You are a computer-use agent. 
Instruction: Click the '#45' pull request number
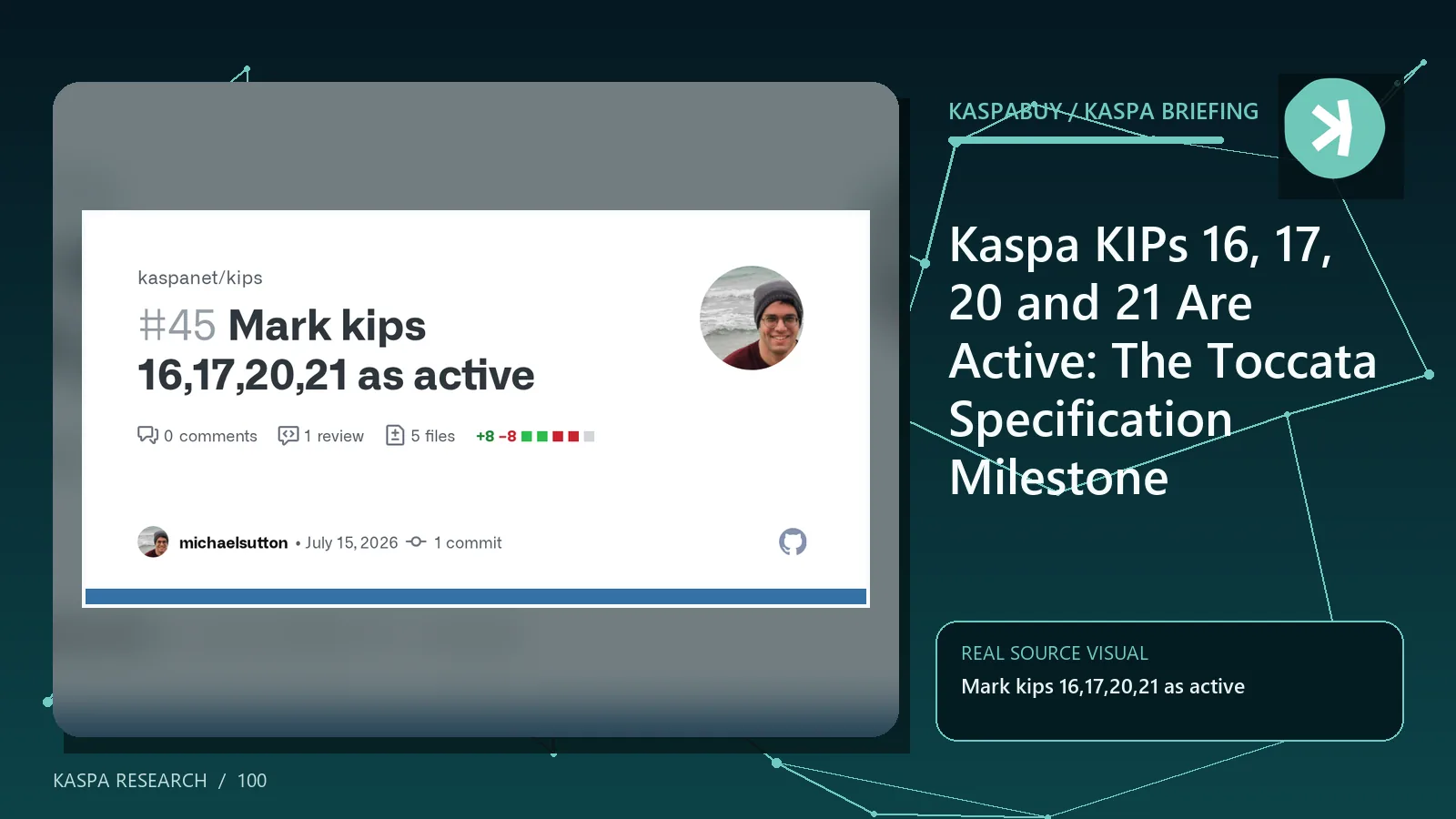pos(177,325)
